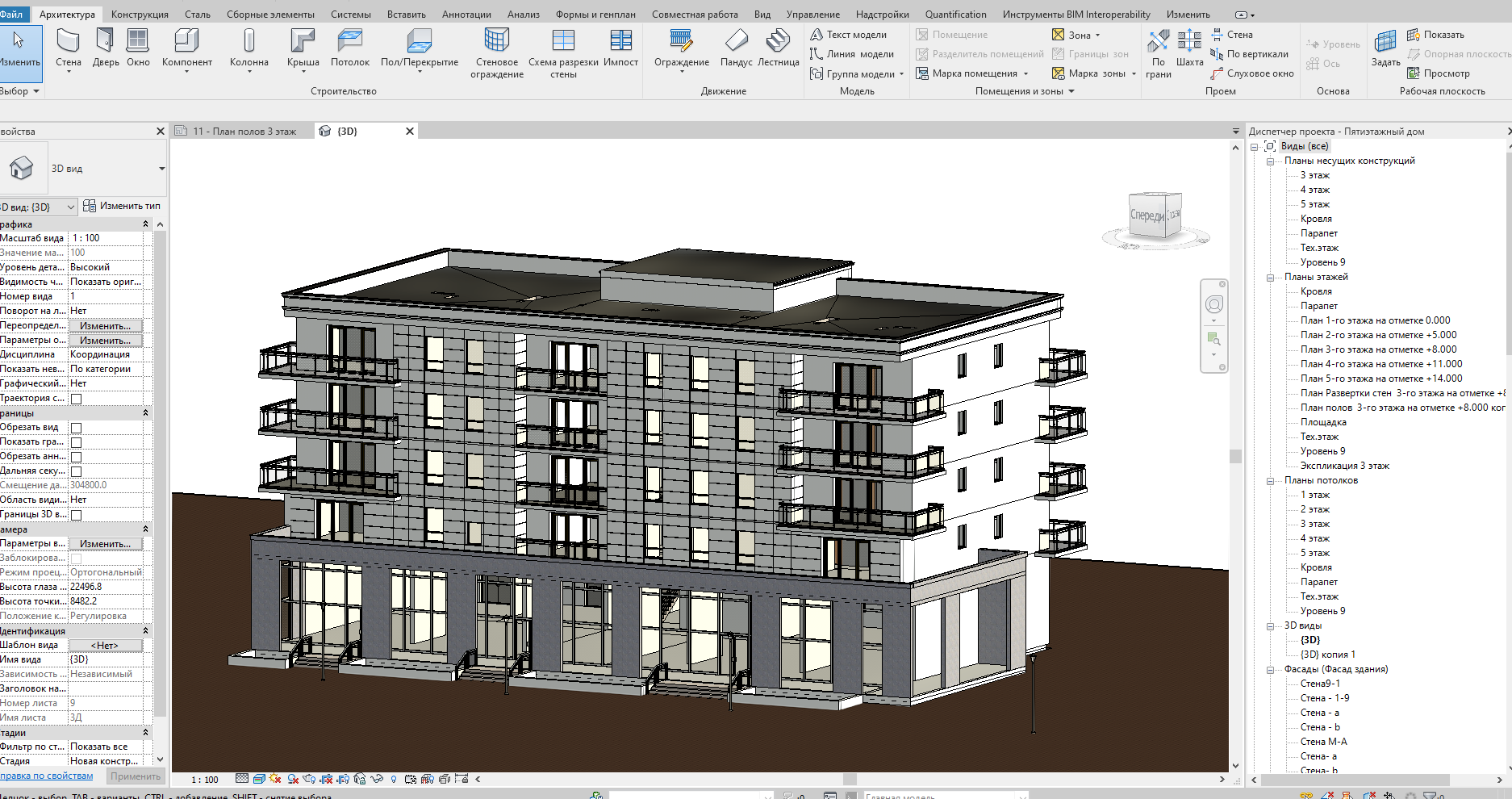Image resolution: width=1512 pixels, height=799 pixels.
Task: Enable the Показать гра... checkbox
Action: (x=76, y=442)
